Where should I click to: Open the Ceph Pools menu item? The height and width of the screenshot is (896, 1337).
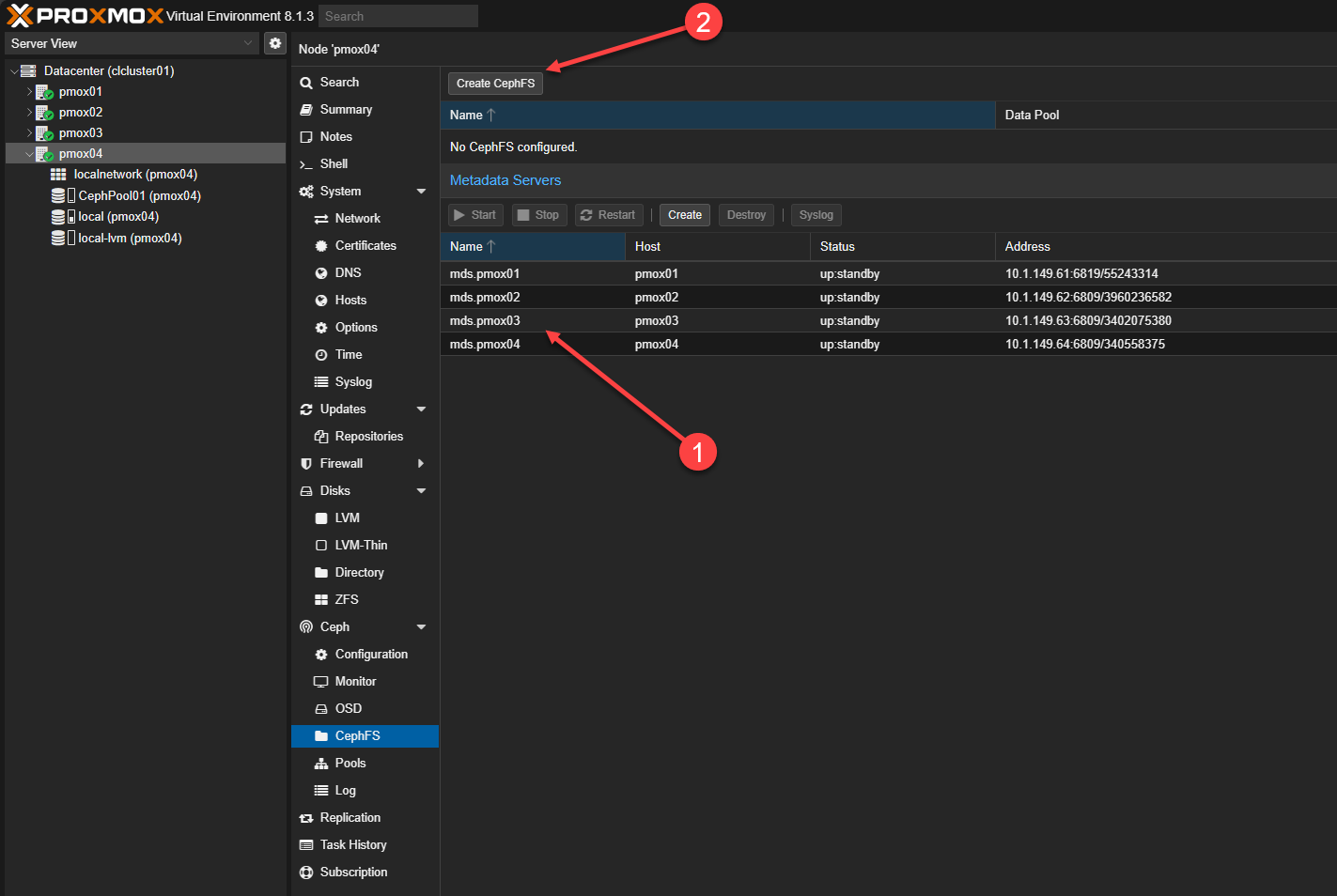click(x=365, y=764)
